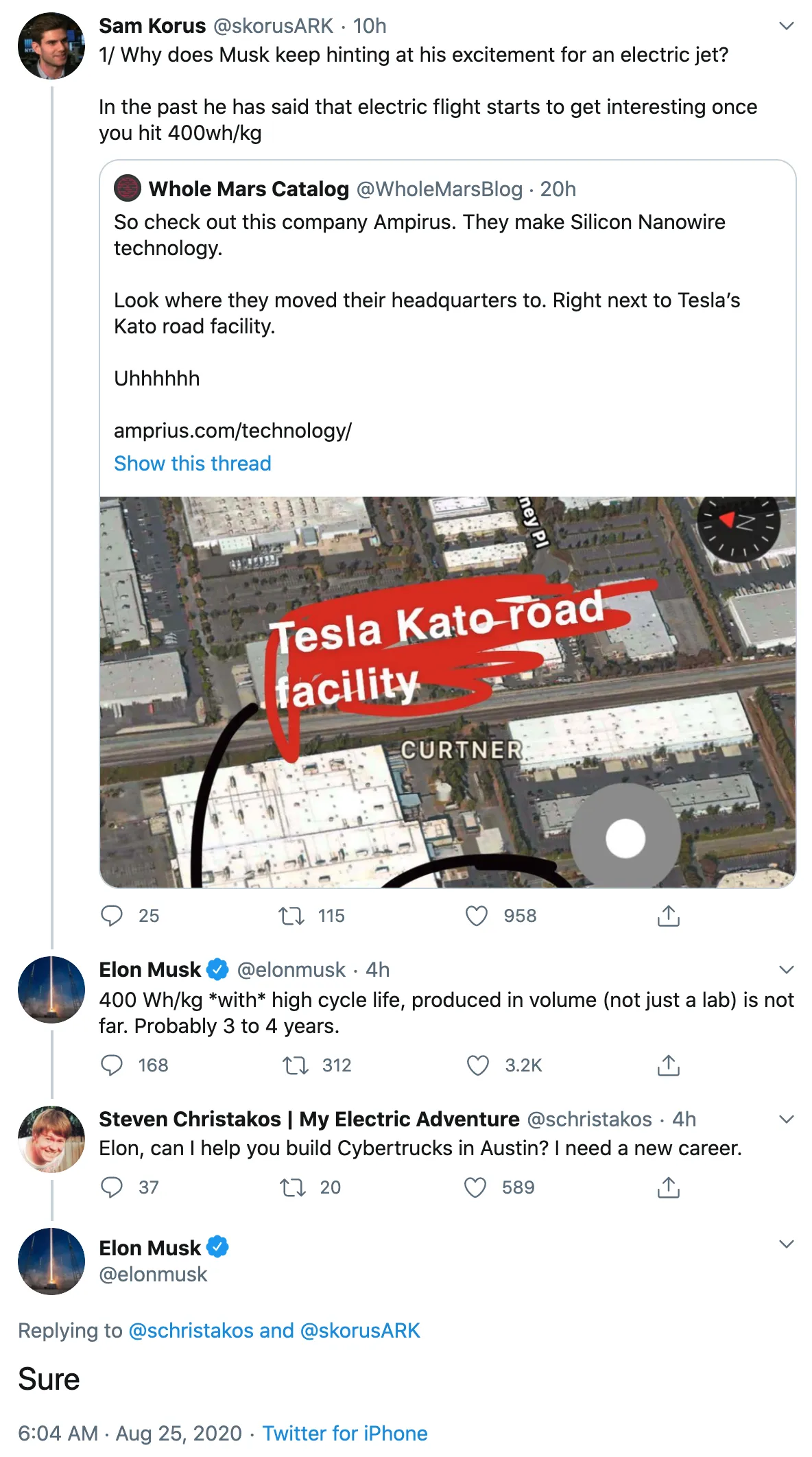Open options chevron on Elon Musk's 4h tweet

tap(787, 970)
